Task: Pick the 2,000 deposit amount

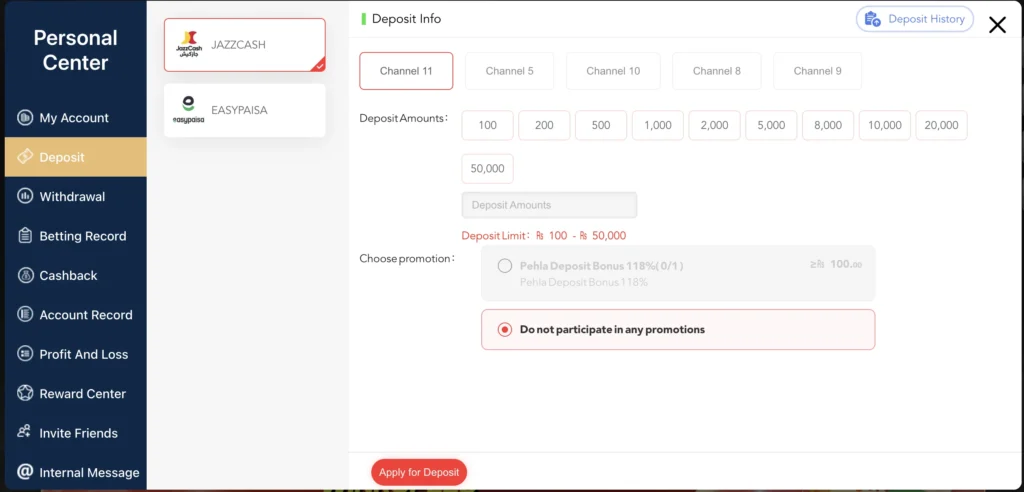Action: pyautogui.click(x=714, y=125)
